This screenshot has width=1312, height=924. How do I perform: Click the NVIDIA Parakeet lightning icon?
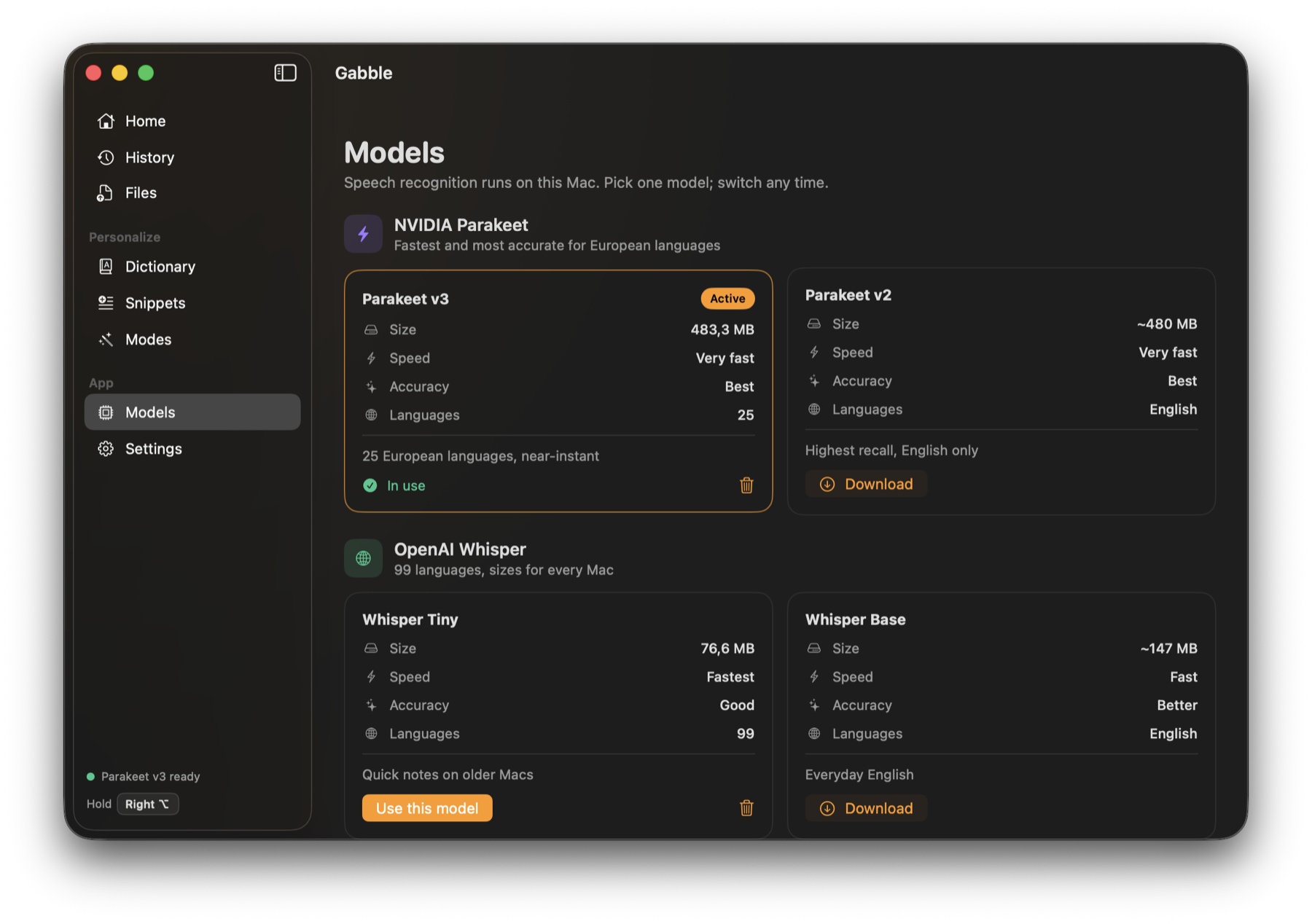point(363,234)
